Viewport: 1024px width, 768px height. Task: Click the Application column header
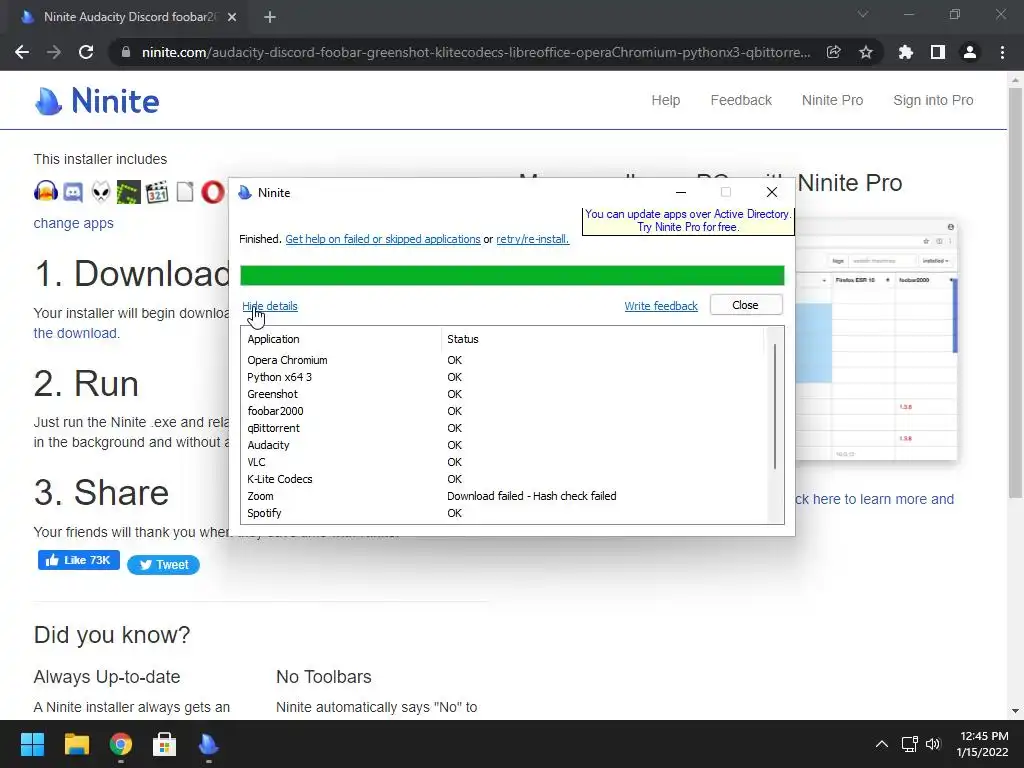coord(342,339)
